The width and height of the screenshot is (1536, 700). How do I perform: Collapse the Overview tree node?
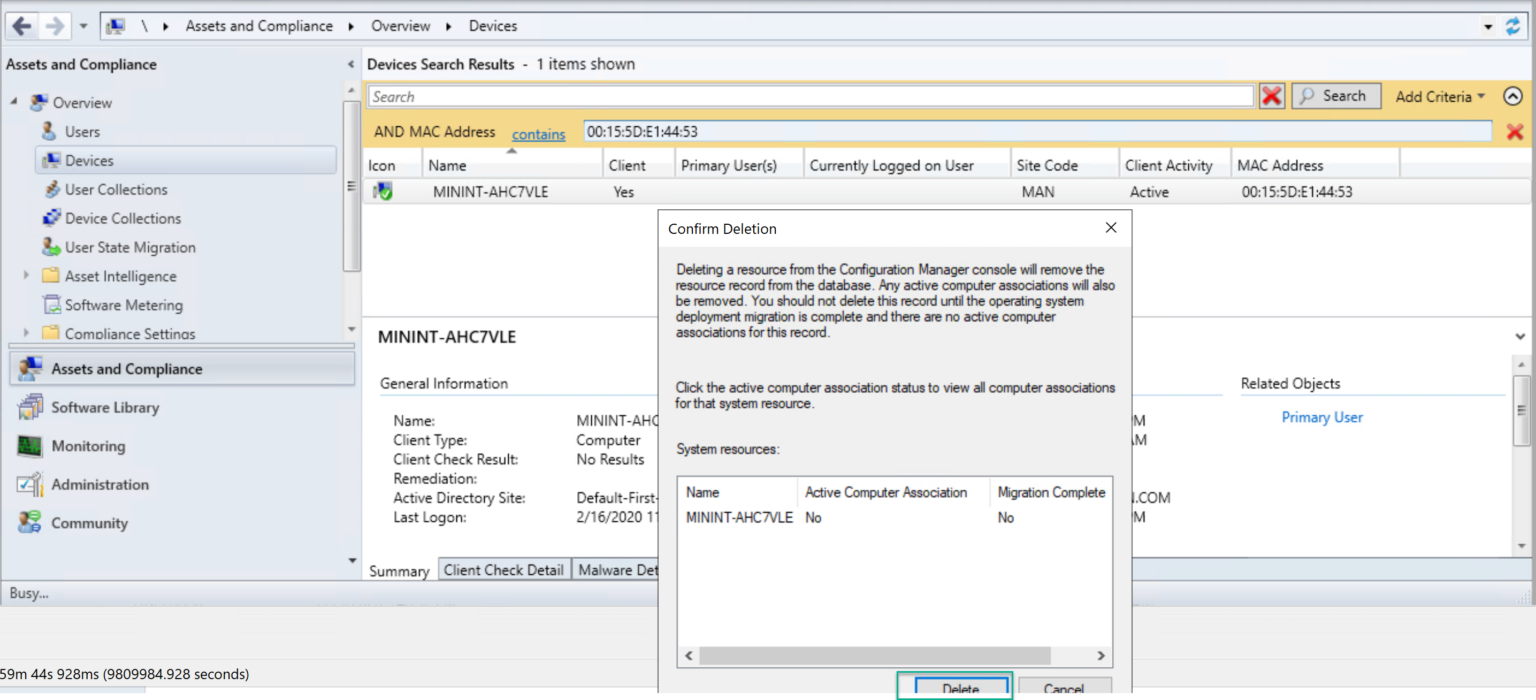click(14, 102)
